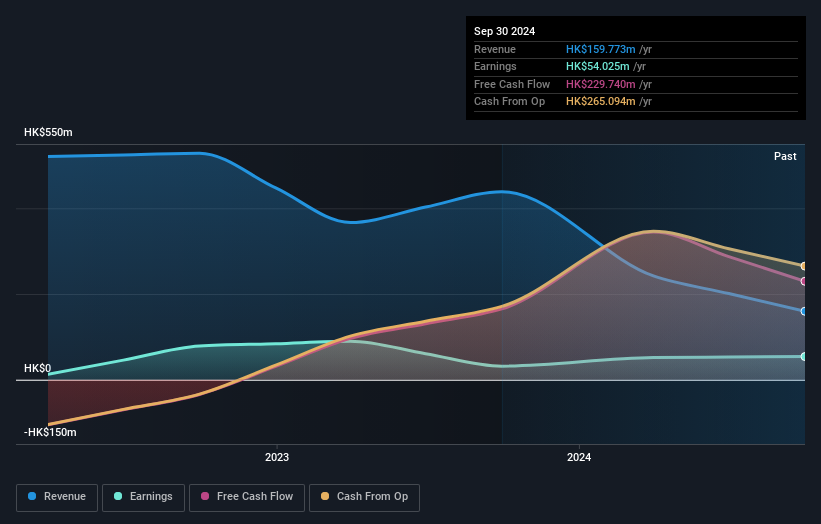Click the HK$54.025m earnings value
This screenshot has height=524, width=821.
tap(597, 66)
